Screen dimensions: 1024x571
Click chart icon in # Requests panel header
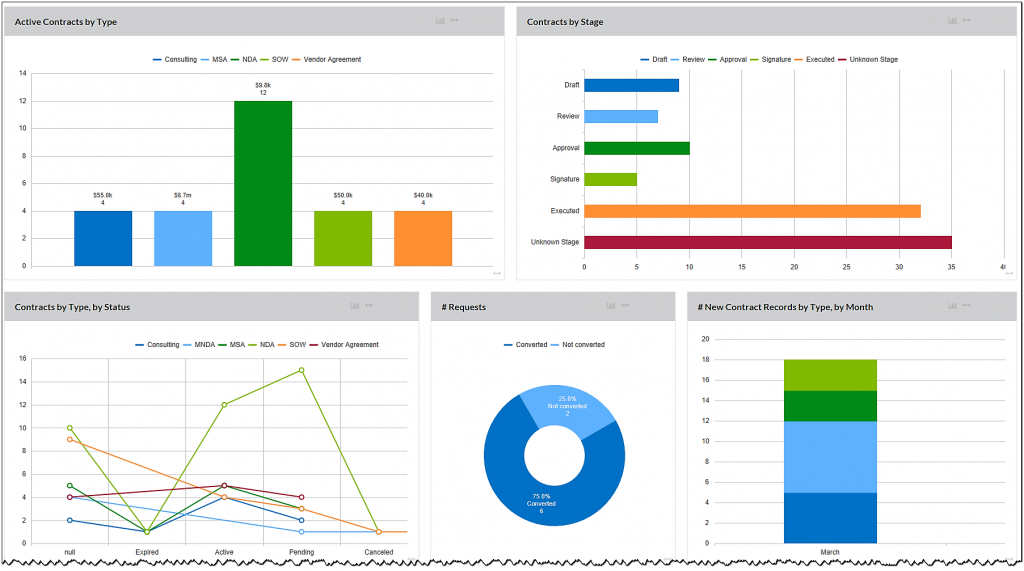[x=611, y=306]
